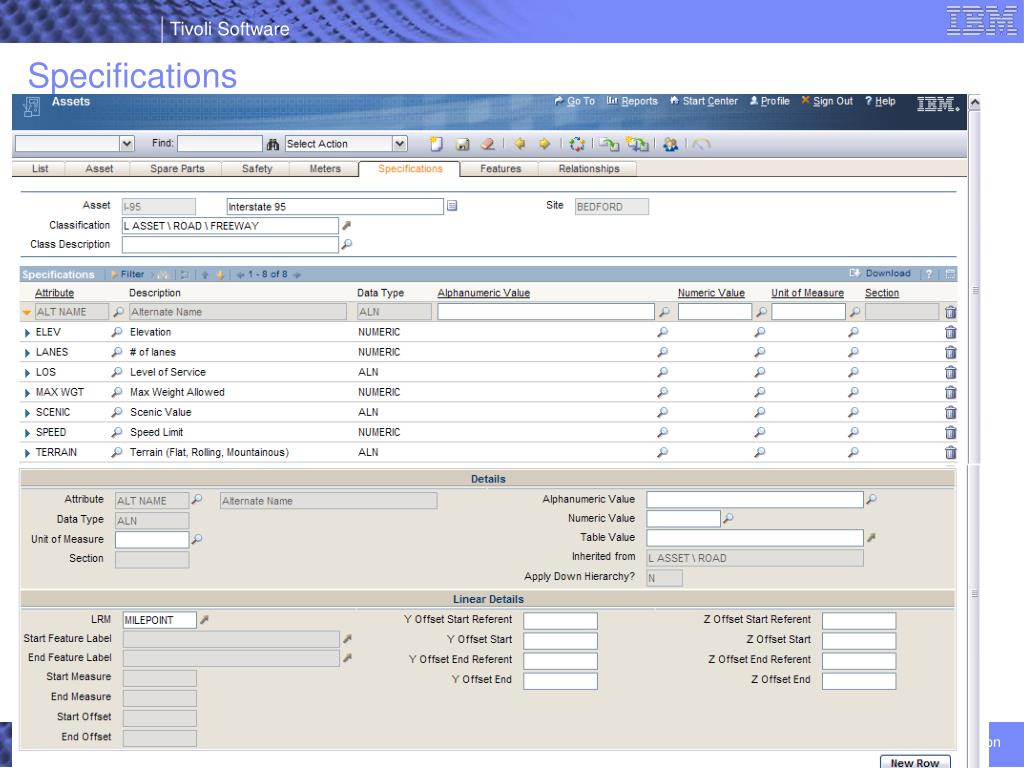Click the End Feature Label detail icon

[x=347, y=658]
